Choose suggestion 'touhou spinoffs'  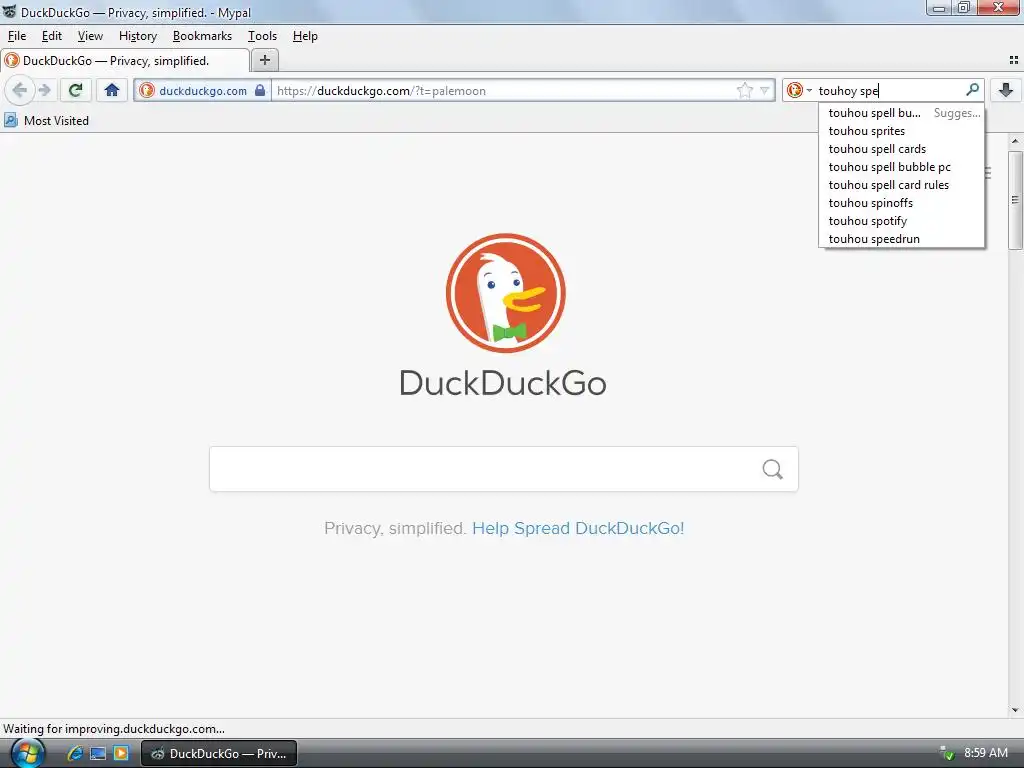(x=902, y=202)
